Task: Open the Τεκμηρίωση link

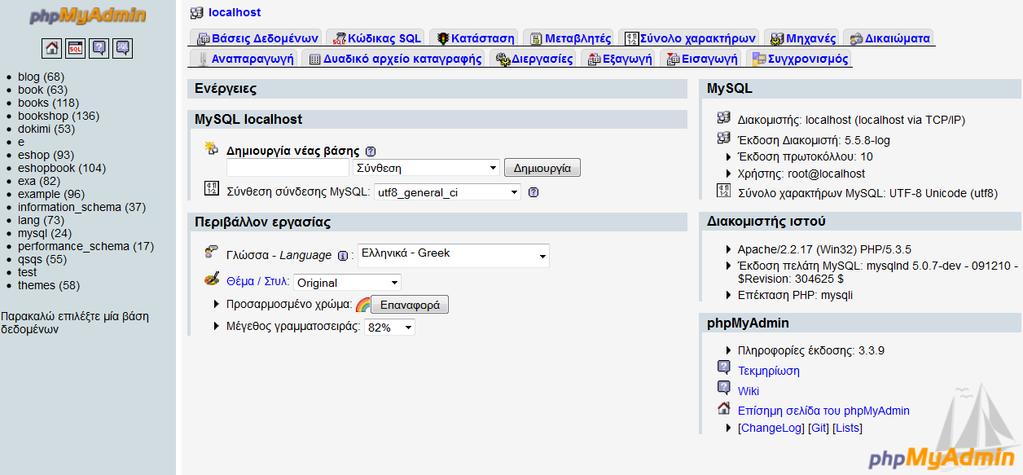Action: point(769,371)
